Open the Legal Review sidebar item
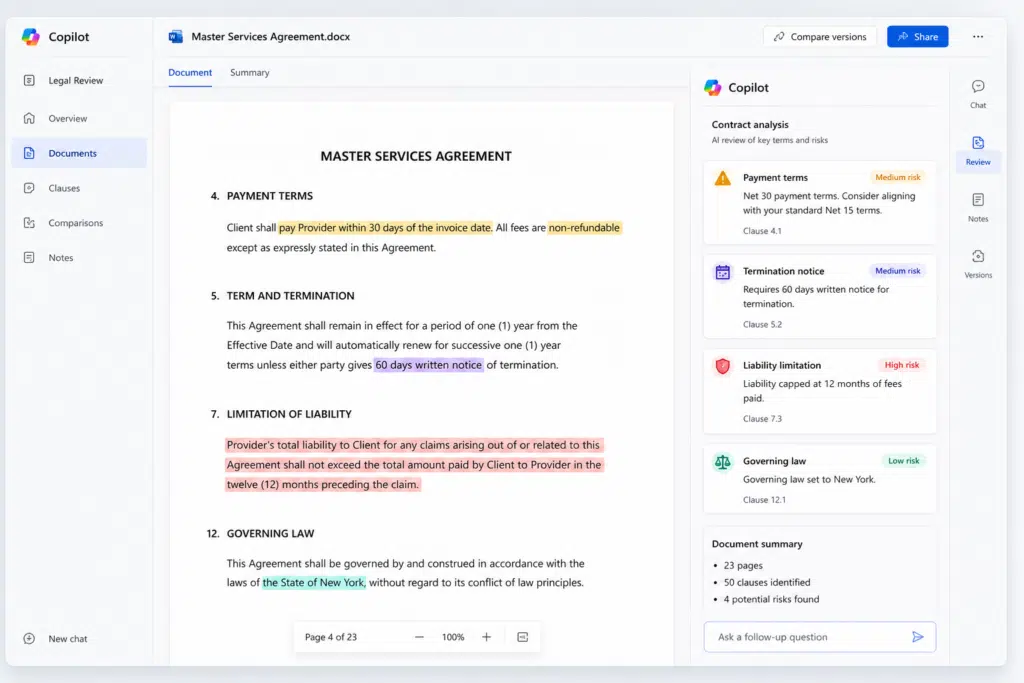 click(75, 81)
